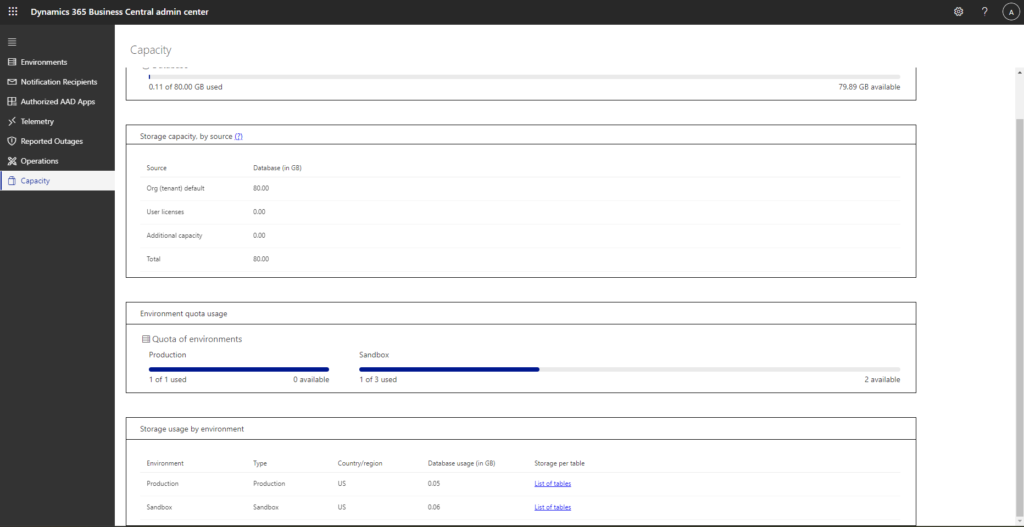The width and height of the screenshot is (1024, 527).
Task: Click the Source column header
Action: 157,168
